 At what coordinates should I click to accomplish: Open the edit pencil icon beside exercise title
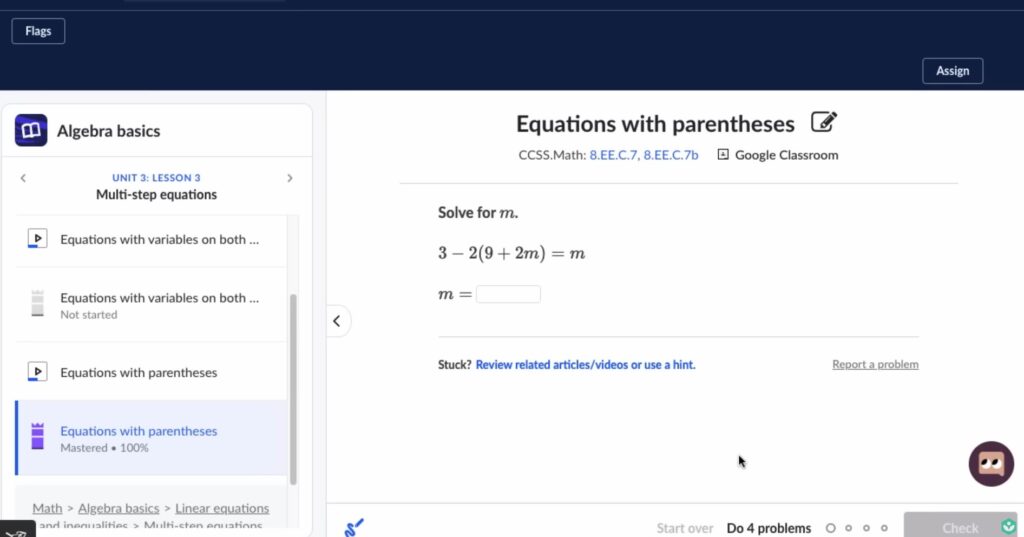(824, 122)
